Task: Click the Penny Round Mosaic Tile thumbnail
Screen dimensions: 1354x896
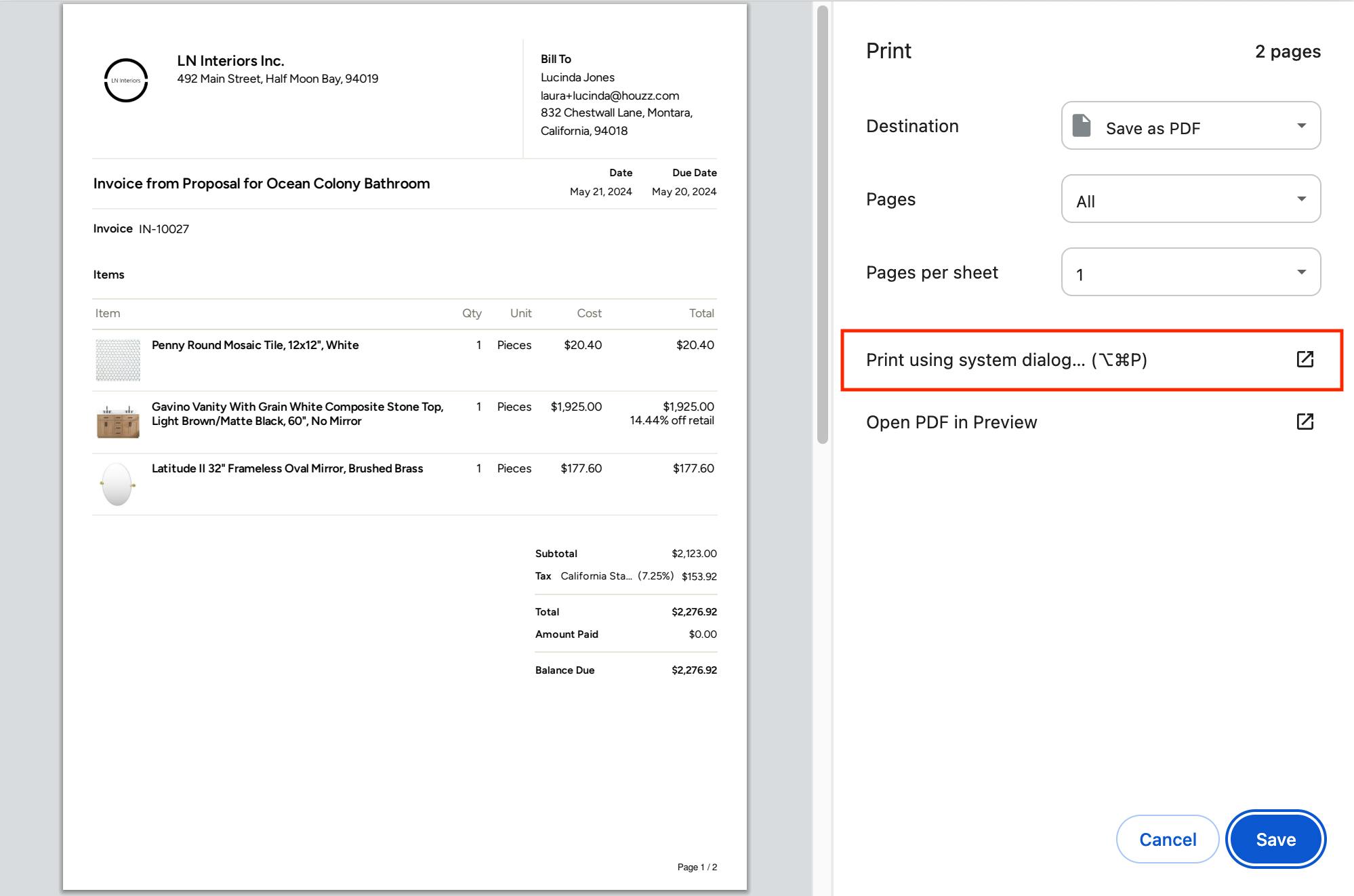Action: [x=118, y=360]
